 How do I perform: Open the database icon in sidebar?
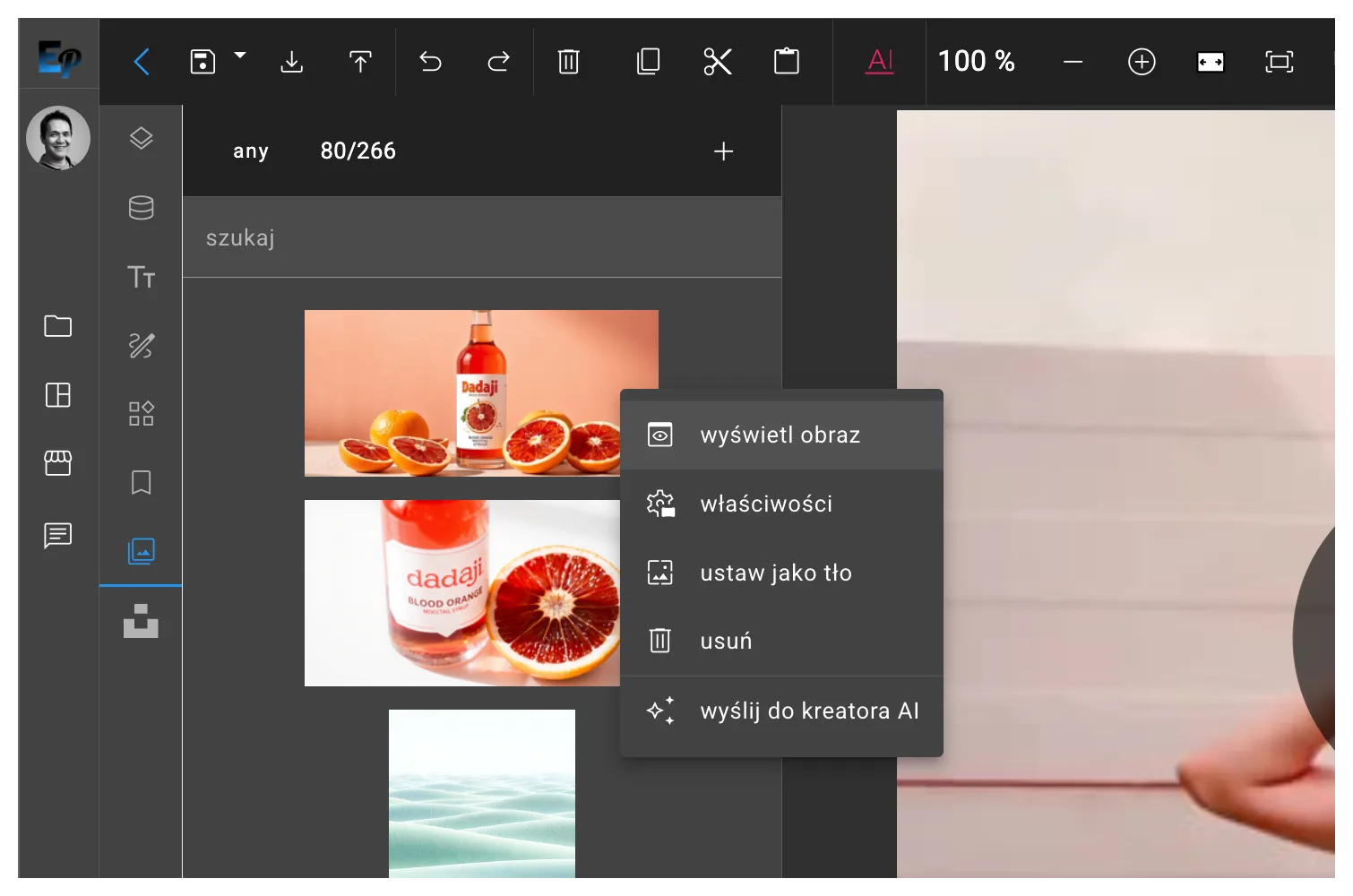(x=141, y=208)
